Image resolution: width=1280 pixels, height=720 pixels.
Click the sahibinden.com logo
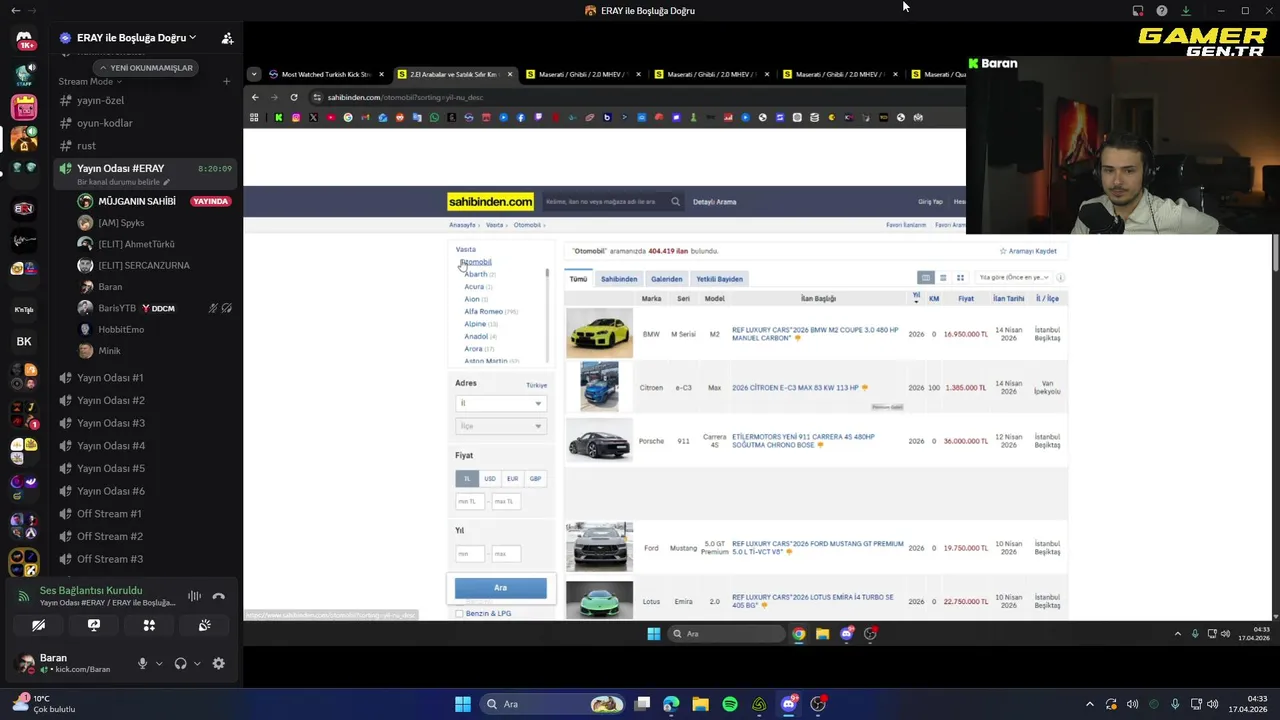[490, 201]
